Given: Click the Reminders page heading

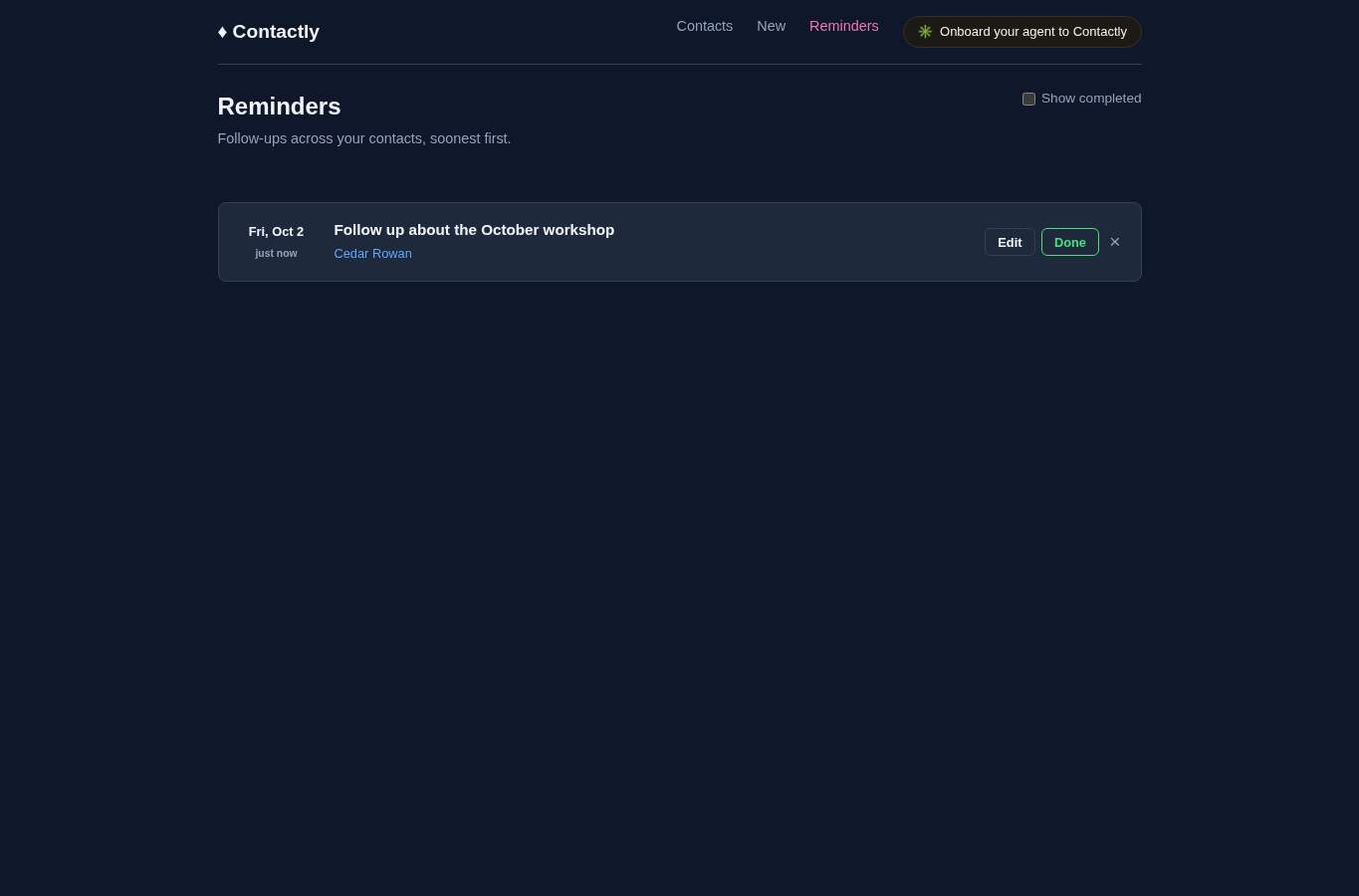Looking at the screenshot, I should pyautogui.click(x=280, y=107).
